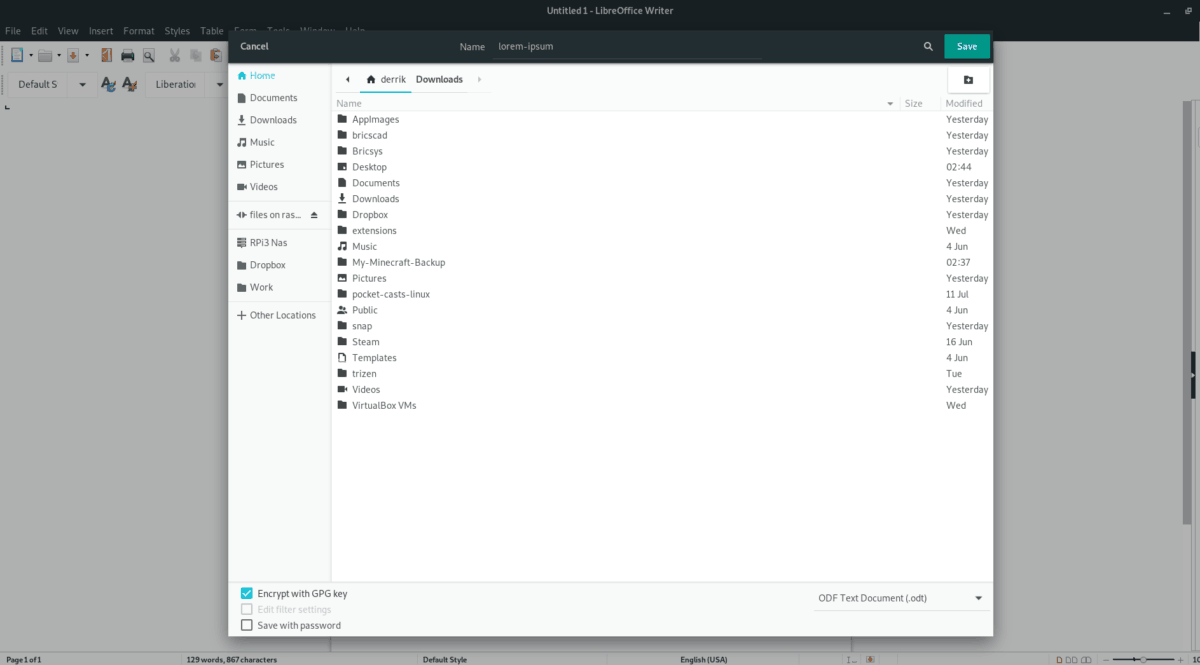
Task: Click Writer's Cut scissors icon
Action: [175, 55]
